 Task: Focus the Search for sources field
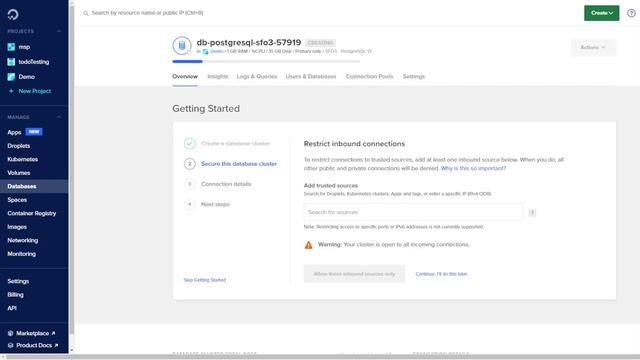click(x=413, y=212)
